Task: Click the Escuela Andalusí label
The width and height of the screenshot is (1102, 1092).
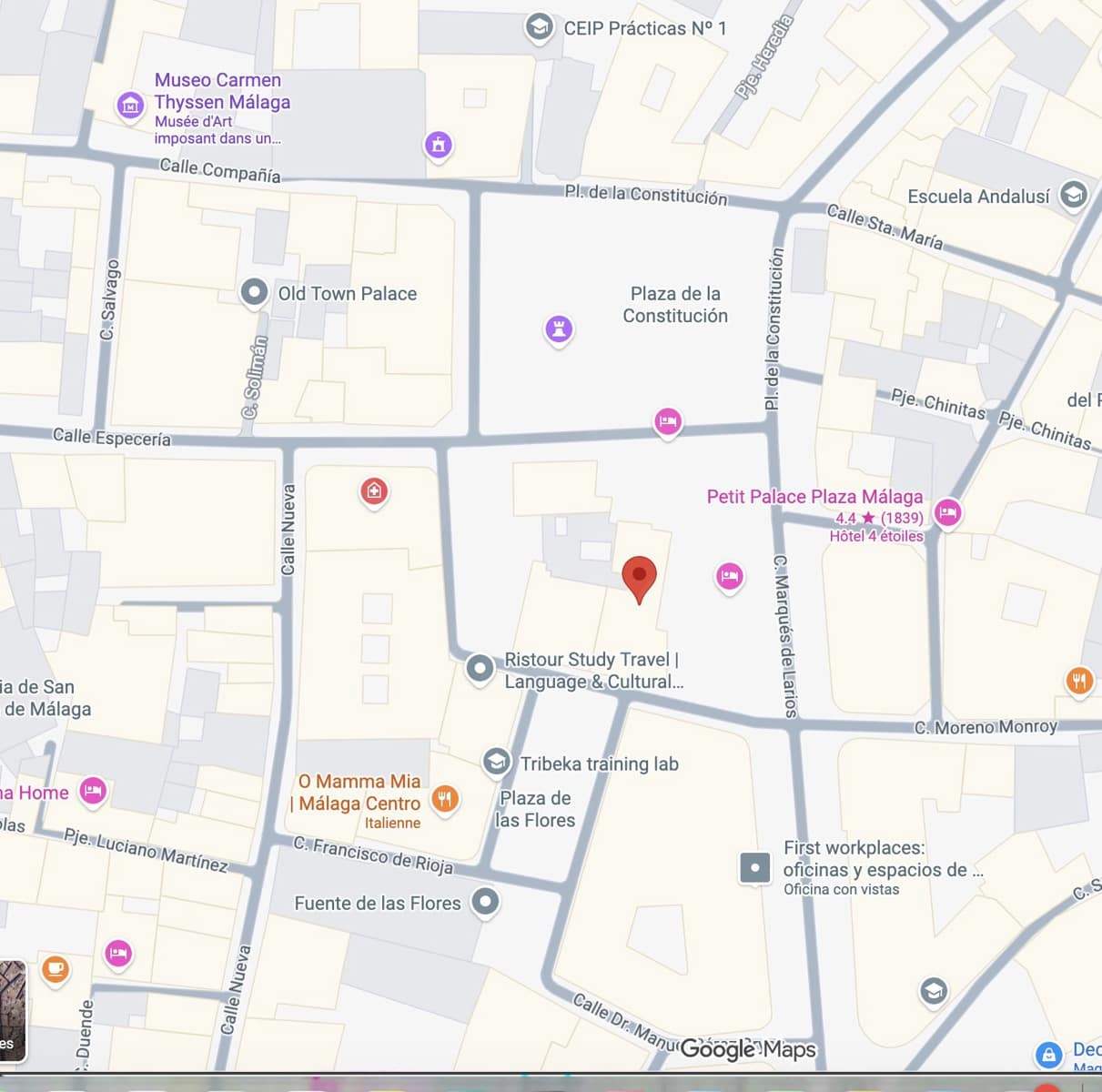Action: pos(979,196)
